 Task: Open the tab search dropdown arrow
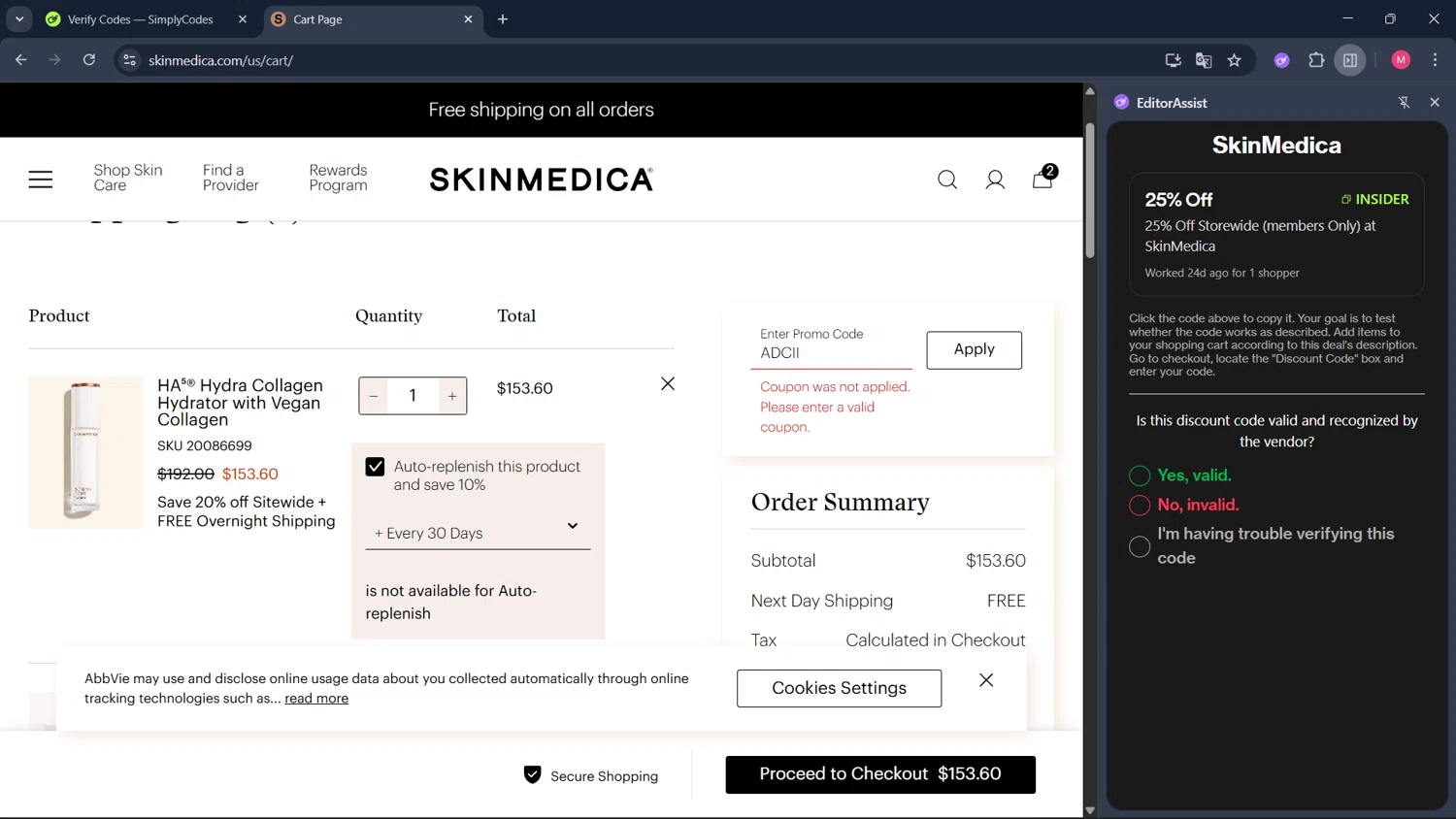(19, 19)
